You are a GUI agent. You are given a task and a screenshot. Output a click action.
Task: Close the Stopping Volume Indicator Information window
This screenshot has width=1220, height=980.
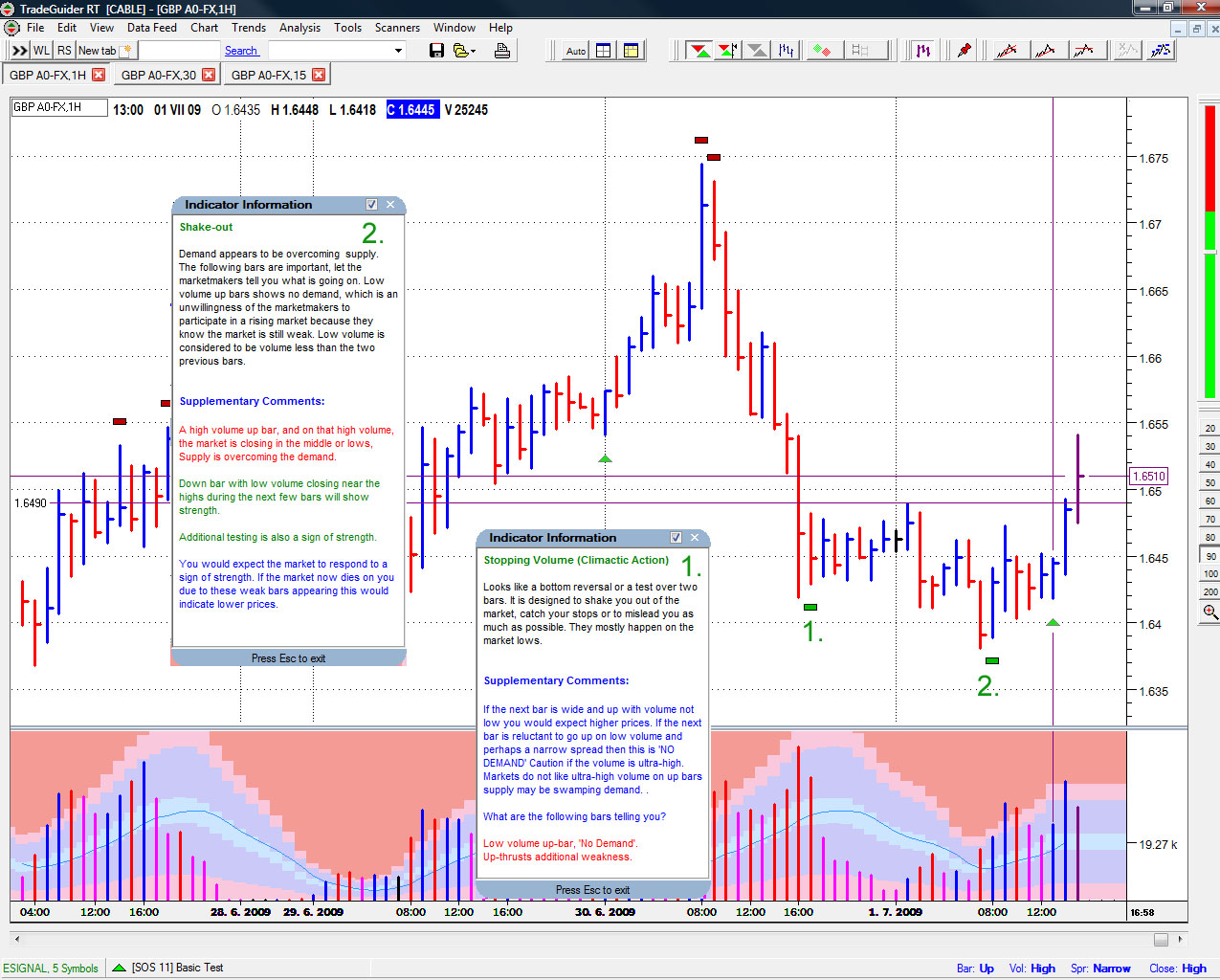tap(695, 538)
